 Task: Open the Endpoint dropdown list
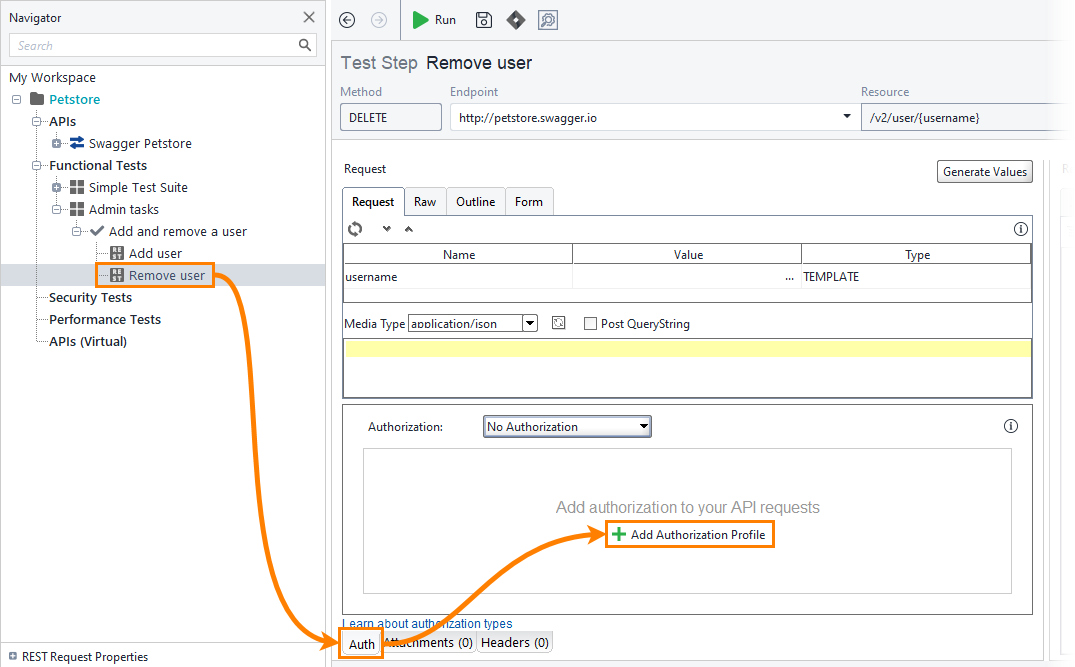click(x=847, y=117)
